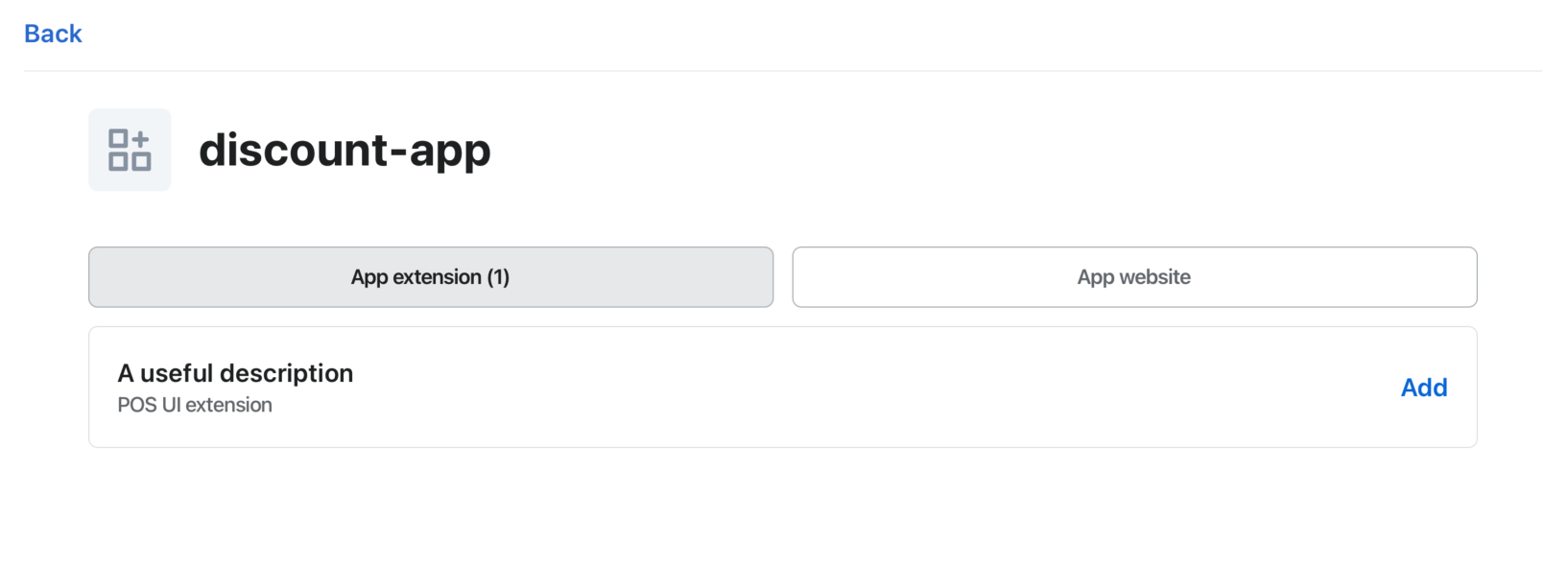Add the POS UI extension

point(1423,388)
